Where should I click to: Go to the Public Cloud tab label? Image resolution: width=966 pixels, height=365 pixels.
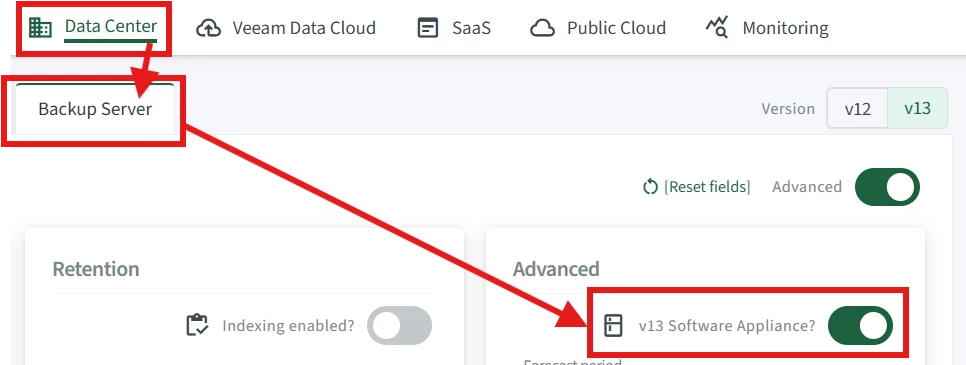click(x=616, y=28)
